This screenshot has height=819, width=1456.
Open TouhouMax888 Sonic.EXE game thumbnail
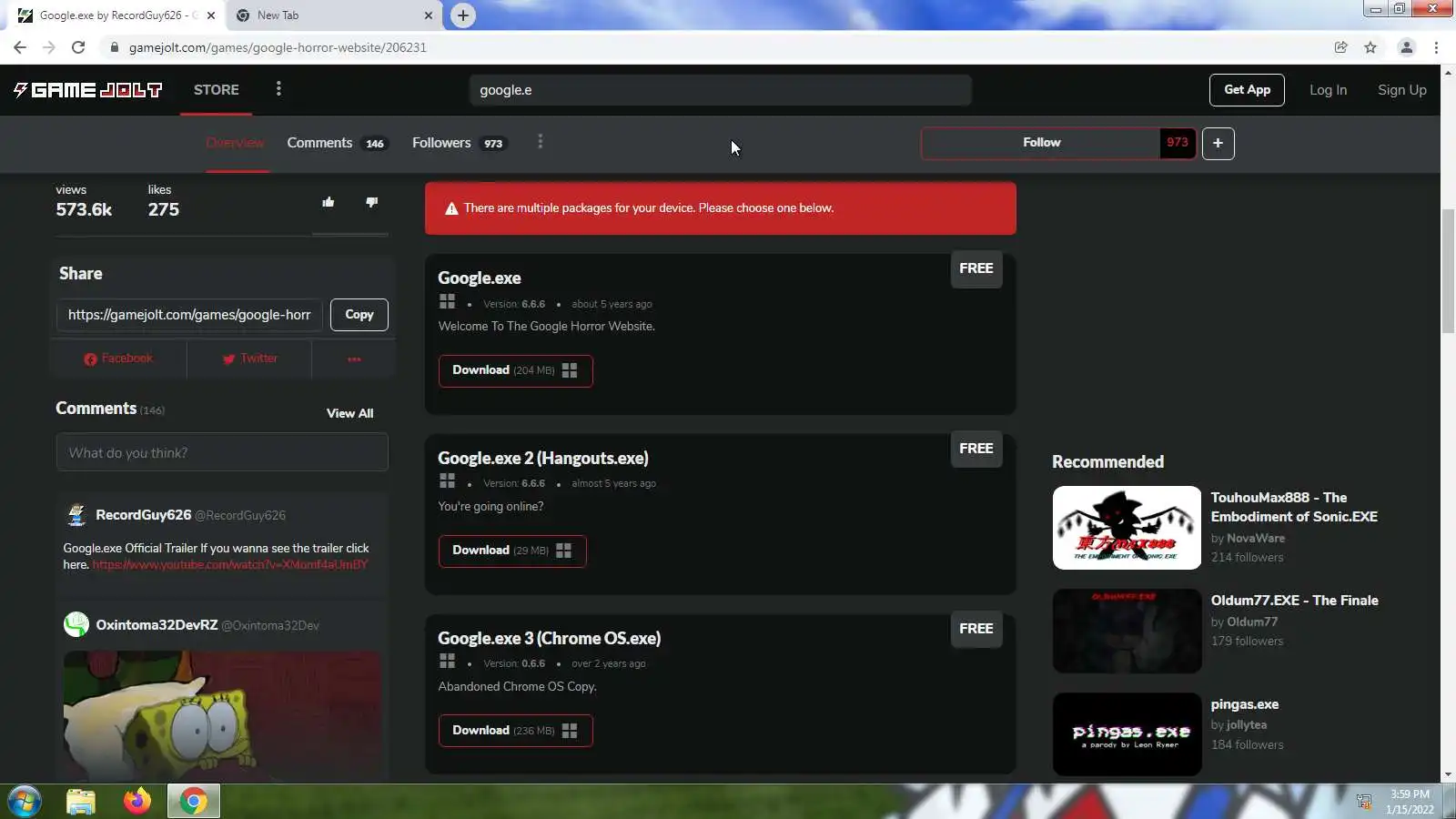pos(1127,528)
